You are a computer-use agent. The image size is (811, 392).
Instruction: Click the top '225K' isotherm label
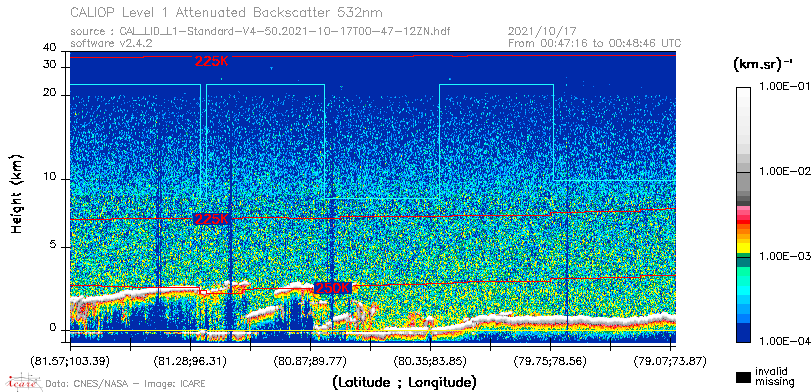tap(212, 61)
